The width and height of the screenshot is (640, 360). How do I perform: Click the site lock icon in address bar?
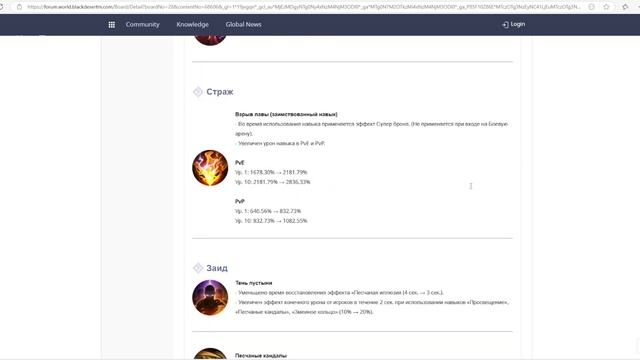[19, 7]
